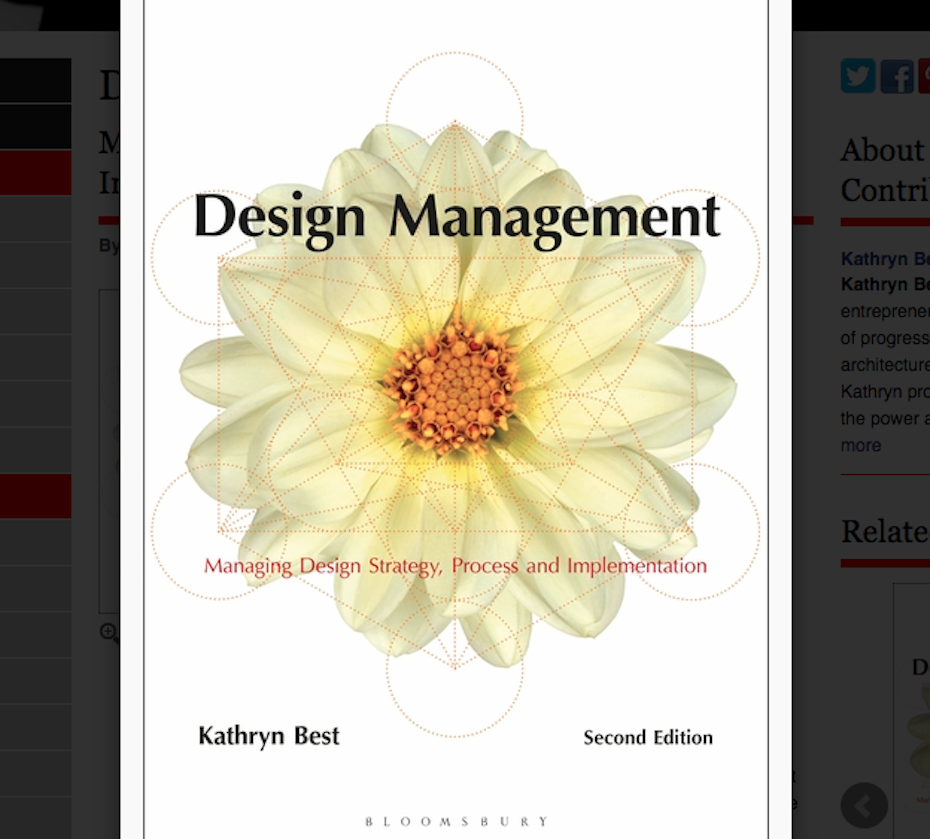Click the BLOOMSBURY publisher name on the cover
The width and height of the screenshot is (930, 839).
point(456,821)
